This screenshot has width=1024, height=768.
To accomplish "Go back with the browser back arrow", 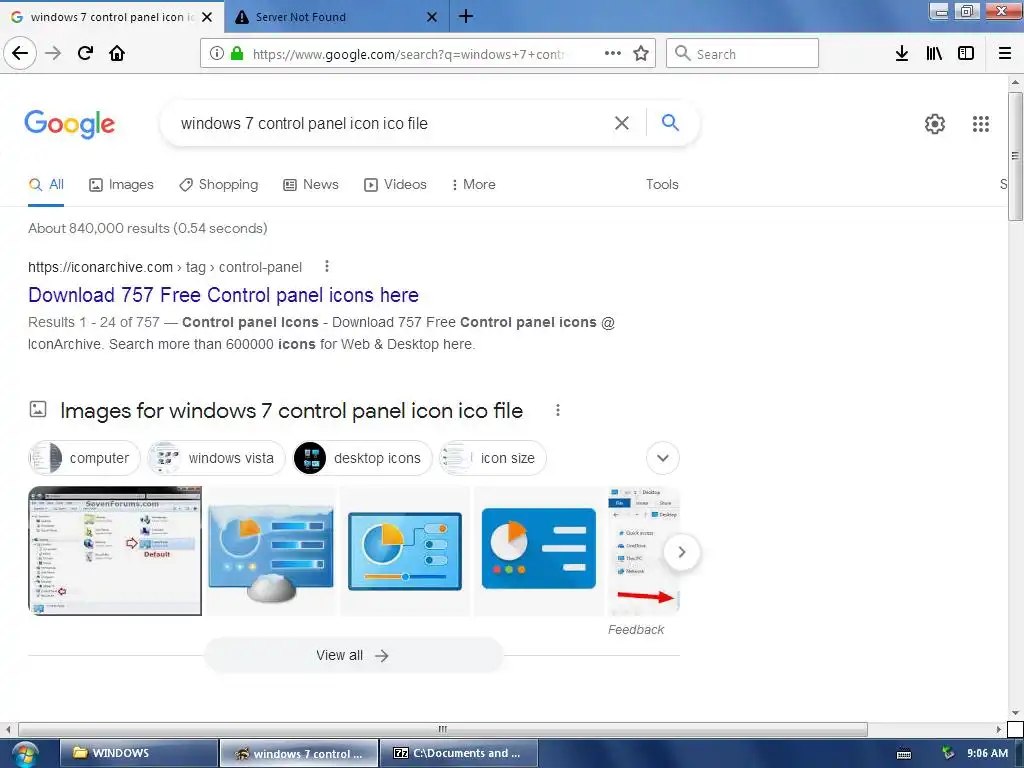I will click(x=20, y=54).
